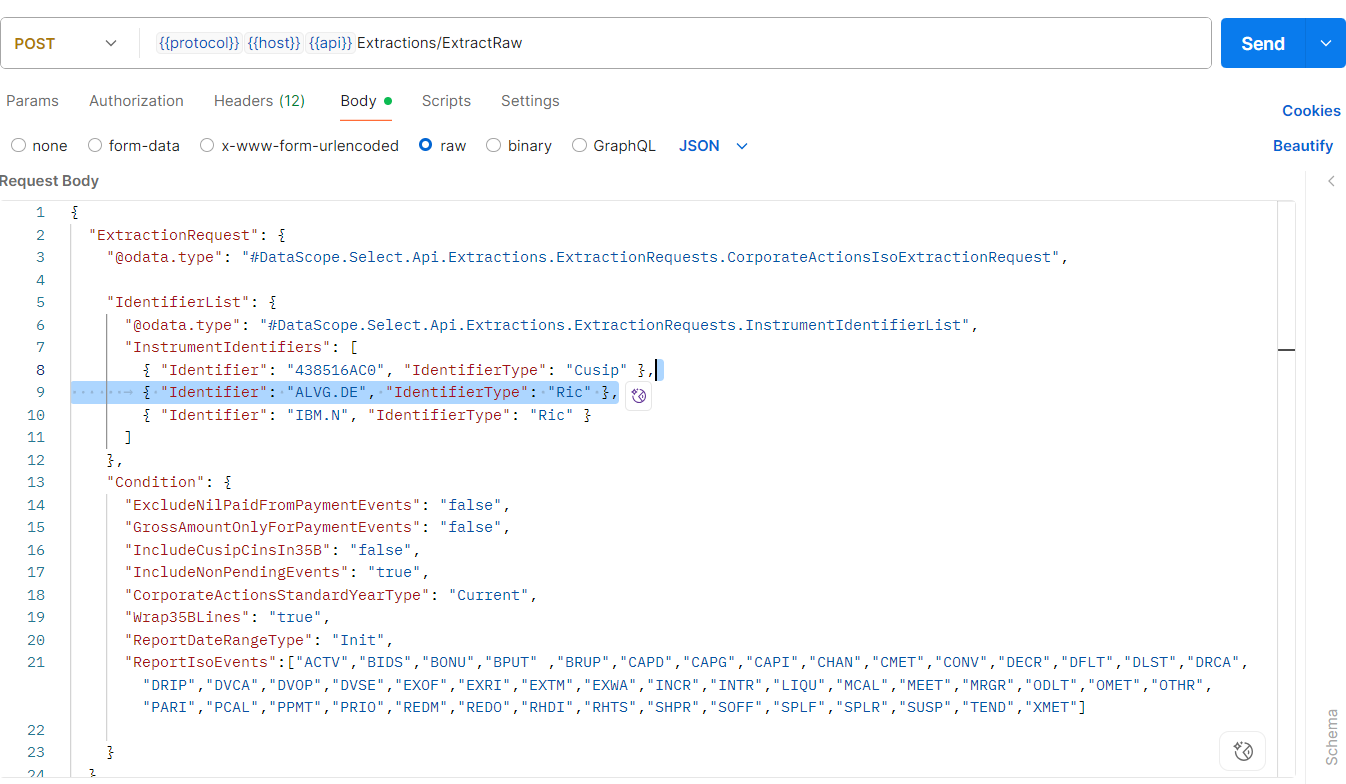
Task: Click line number 9 in gutter
Action: coord(40,392)
